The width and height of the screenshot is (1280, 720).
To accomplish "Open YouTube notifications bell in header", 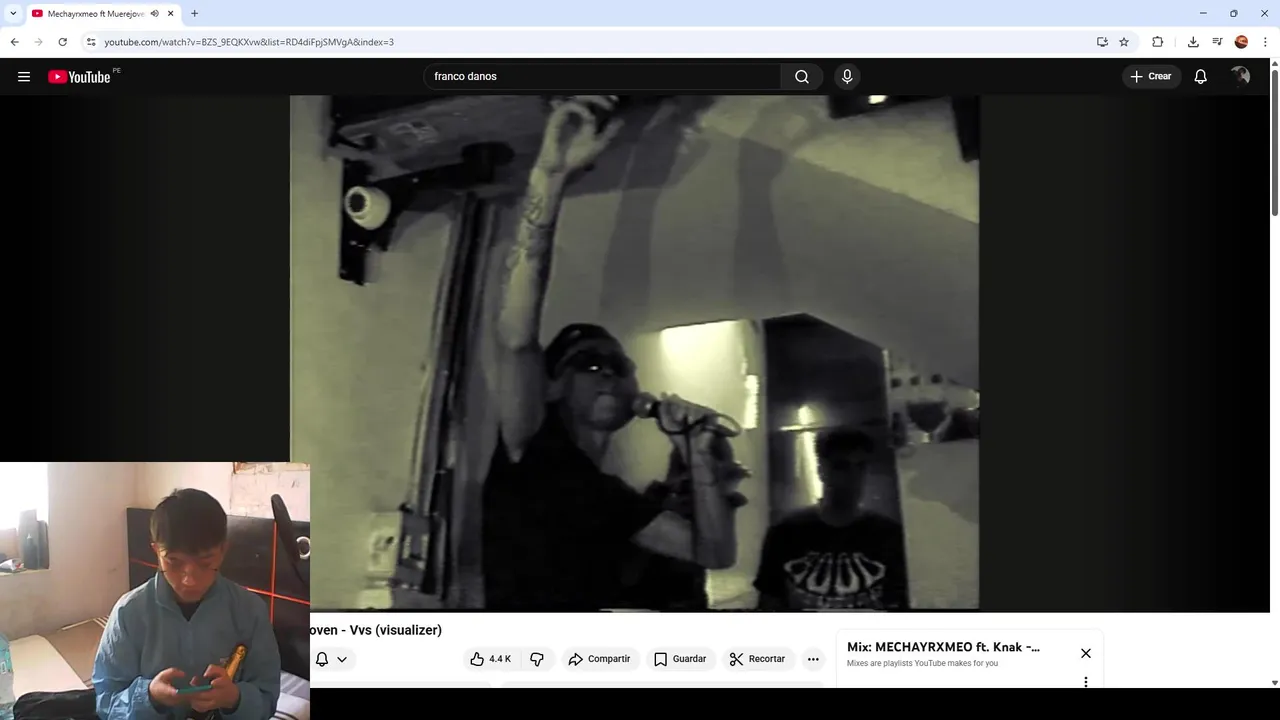I will click(x=1201, y=76).
